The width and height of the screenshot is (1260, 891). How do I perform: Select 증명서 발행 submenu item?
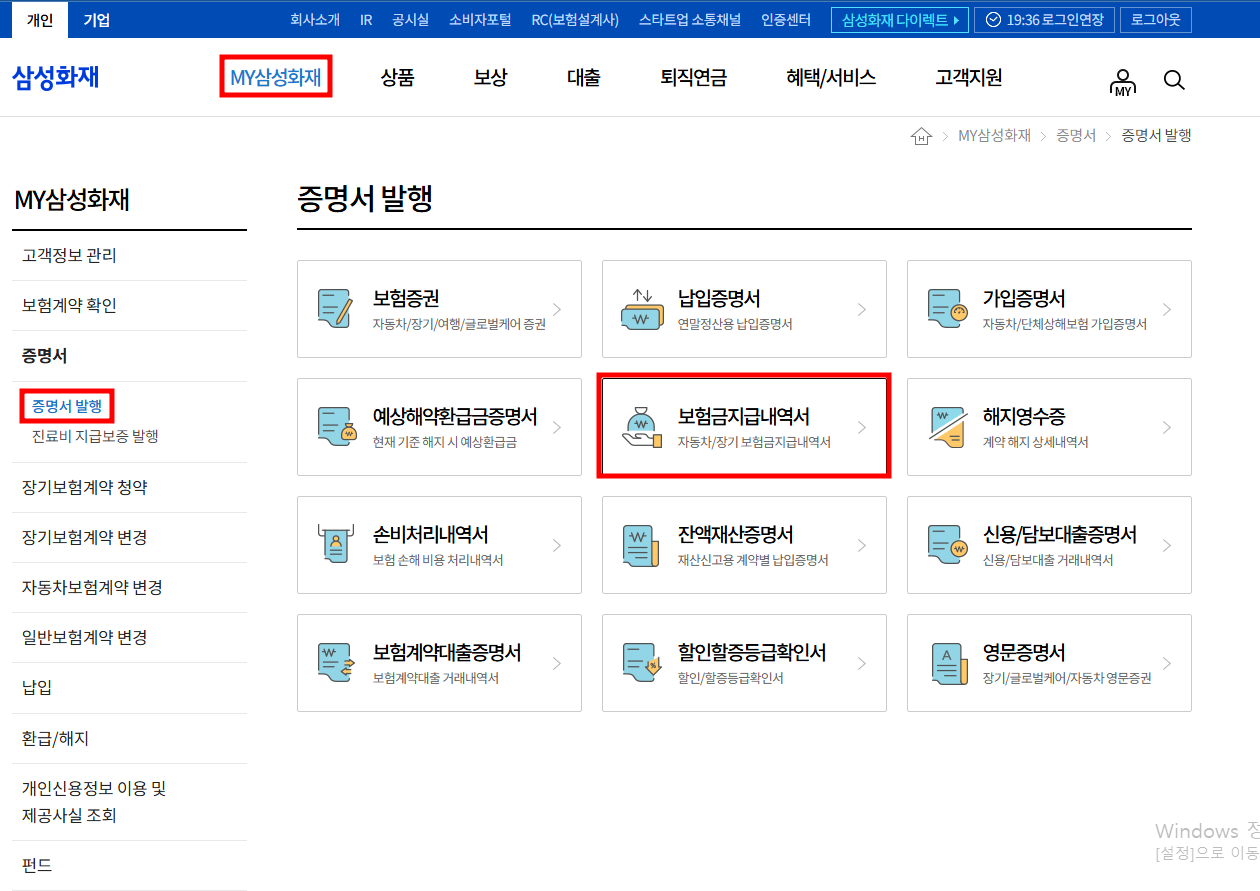(x=67, y=406)
